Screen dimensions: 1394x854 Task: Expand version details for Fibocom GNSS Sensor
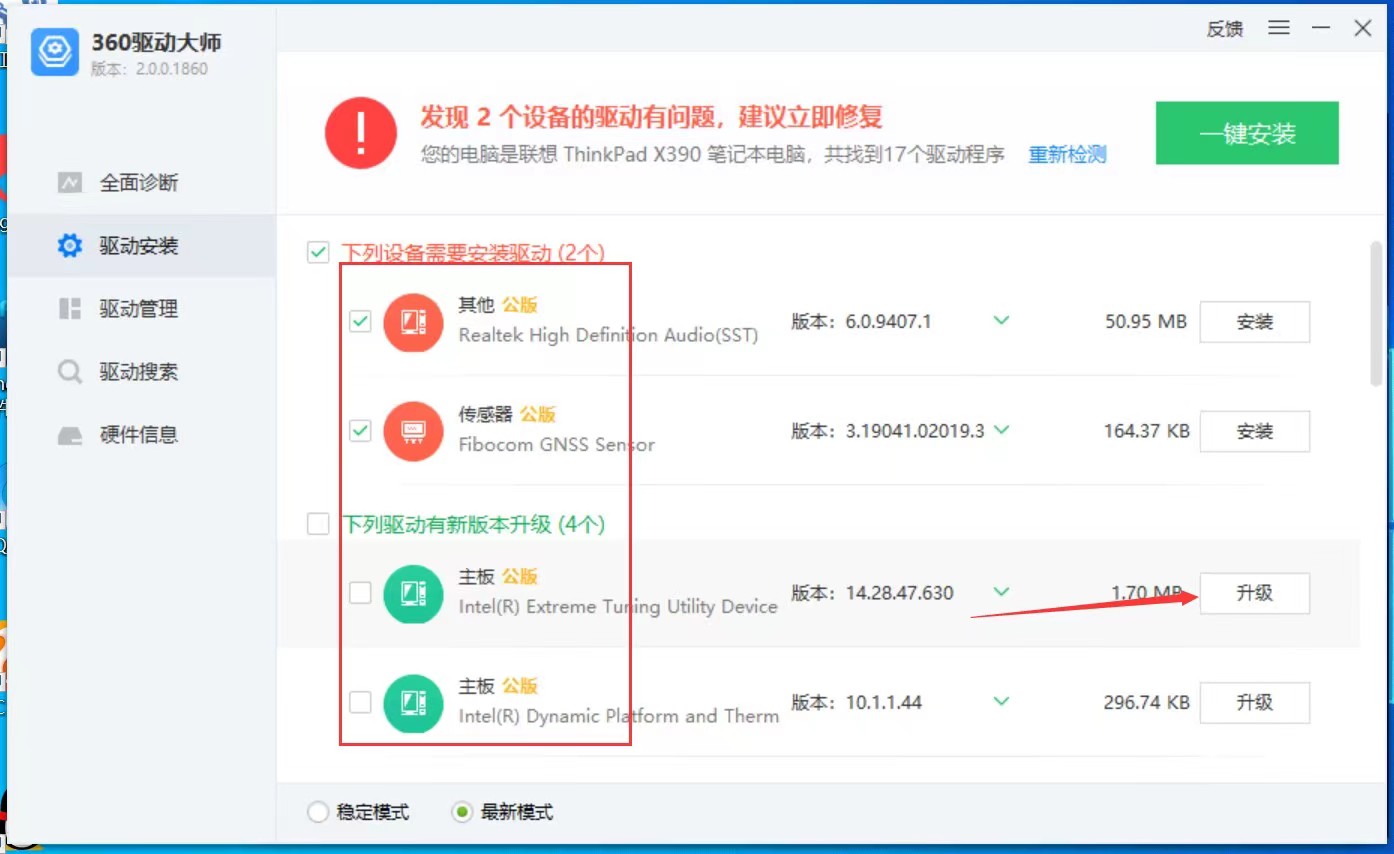pos(1001,431)
